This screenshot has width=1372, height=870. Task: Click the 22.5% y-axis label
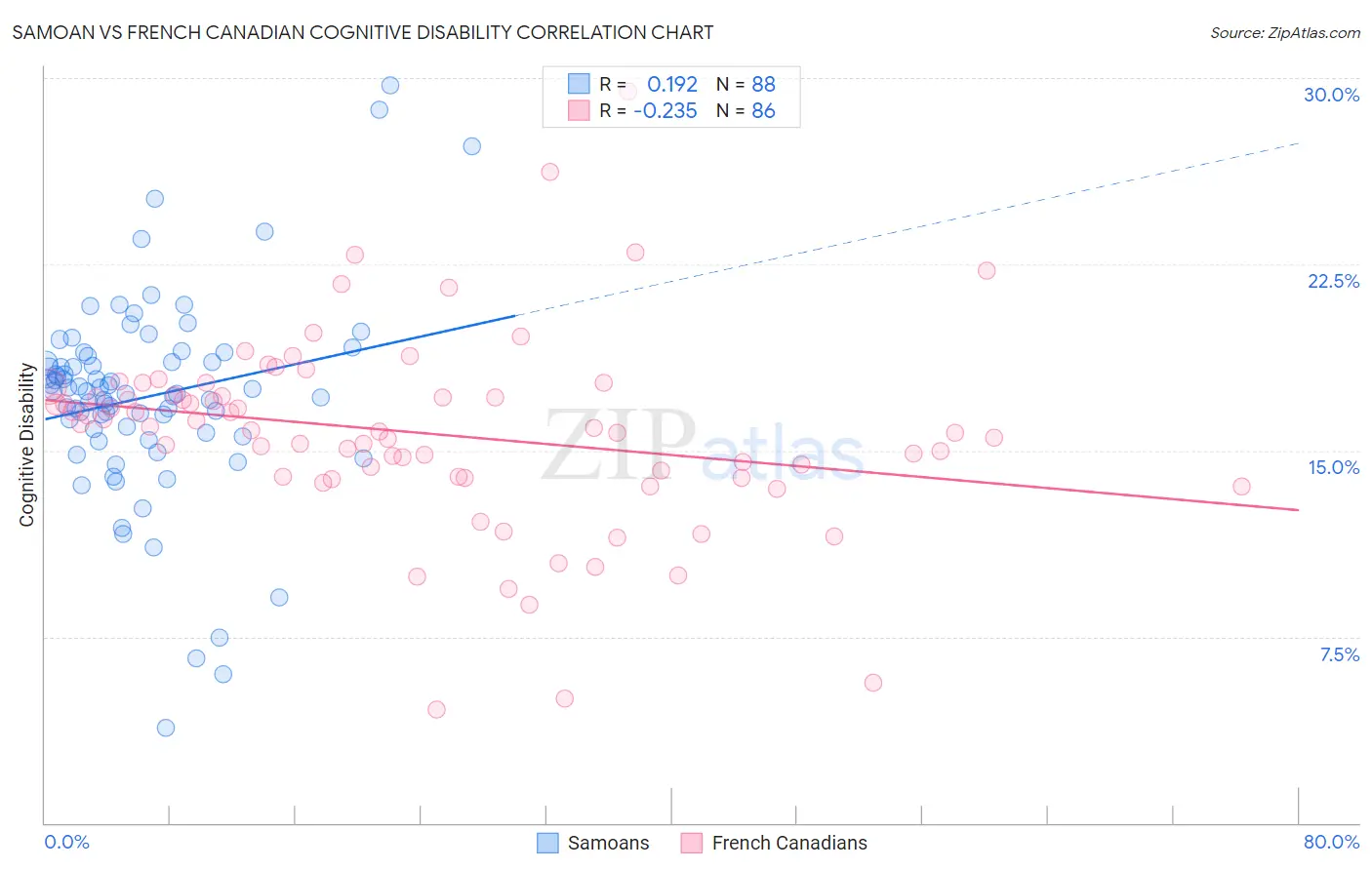coord(1333,281)
